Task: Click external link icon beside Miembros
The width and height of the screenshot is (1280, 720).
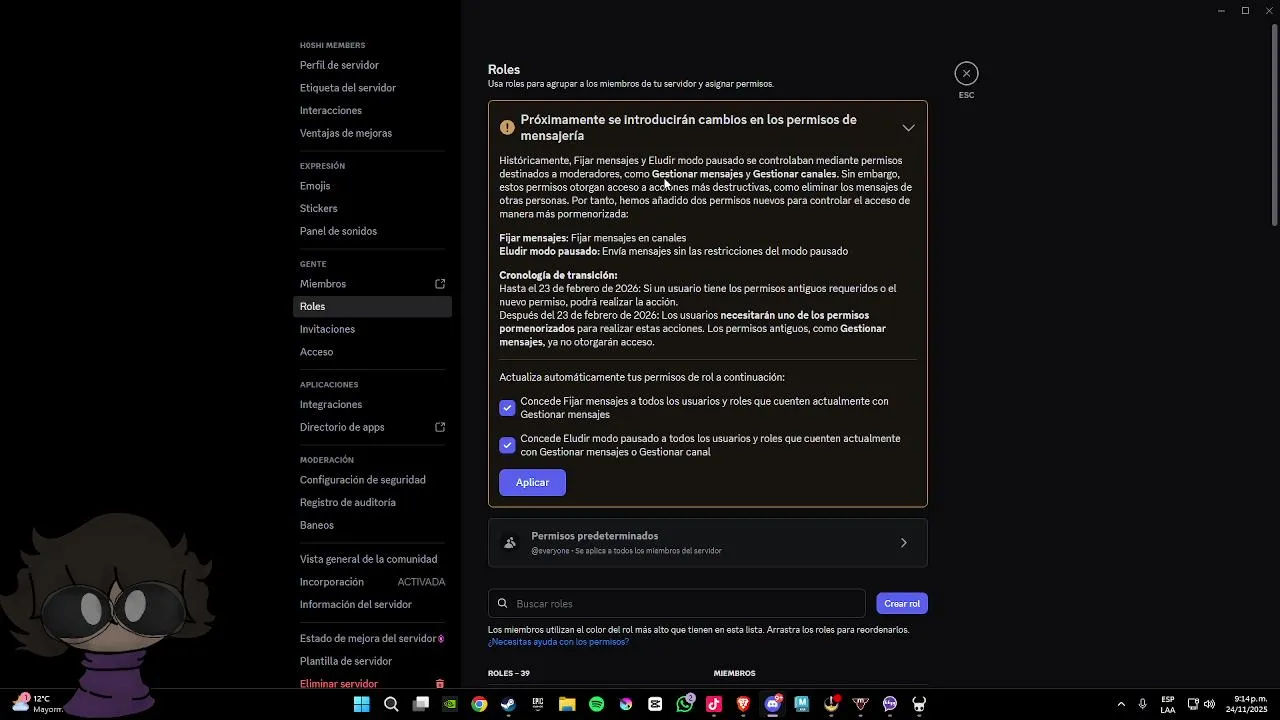Action: (440, 284)
